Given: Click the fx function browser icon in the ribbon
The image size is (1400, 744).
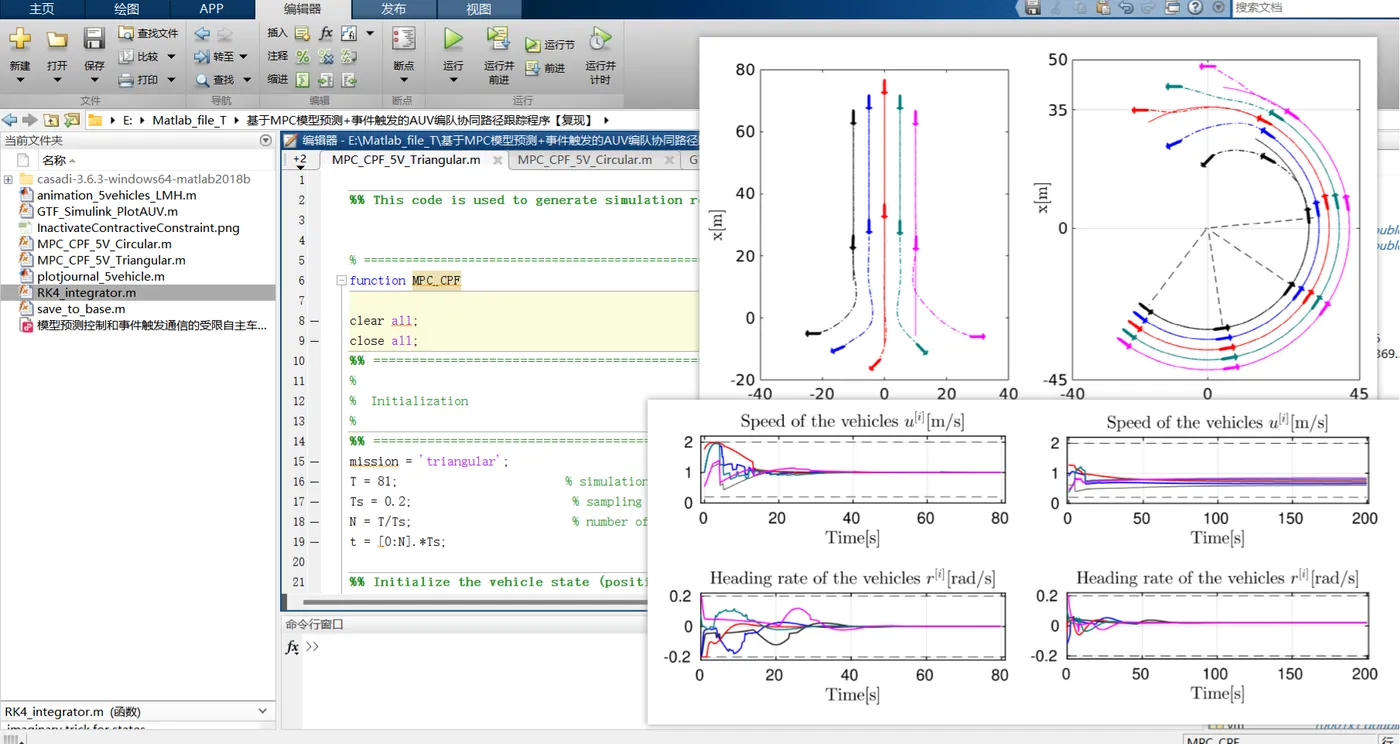Looking at the screenshot, I should [x=326, y=33].
